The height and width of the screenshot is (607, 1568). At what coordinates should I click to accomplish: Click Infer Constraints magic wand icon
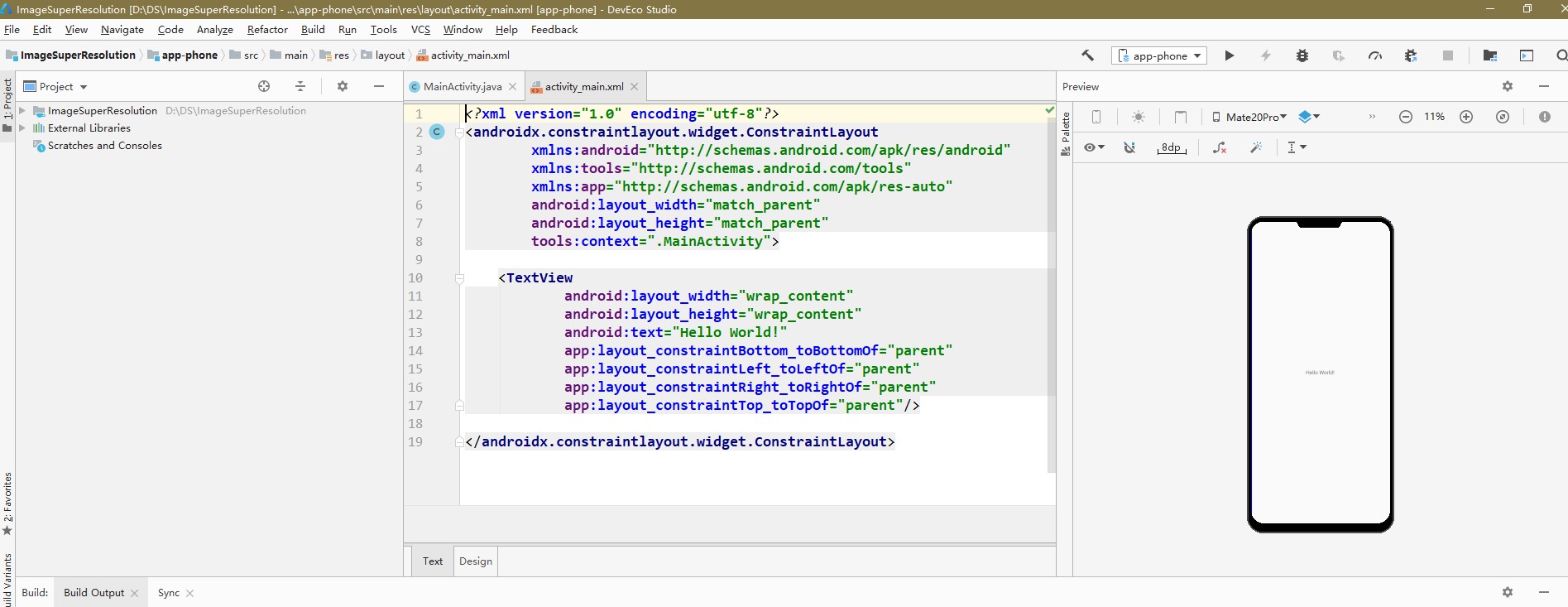click(1256, 147)
